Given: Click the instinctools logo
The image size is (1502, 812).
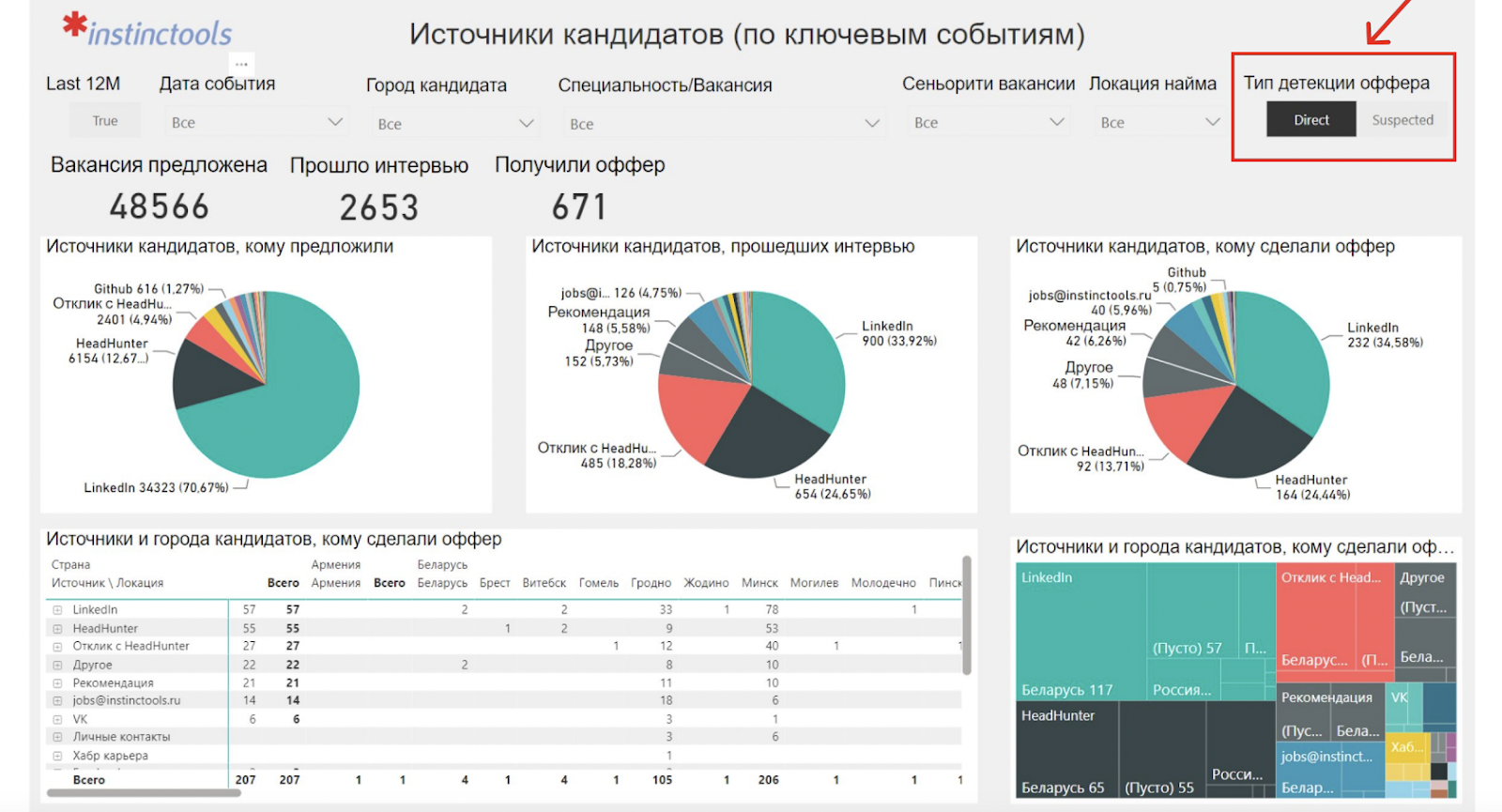Looking at the screenshot, I should click(147, 30).
